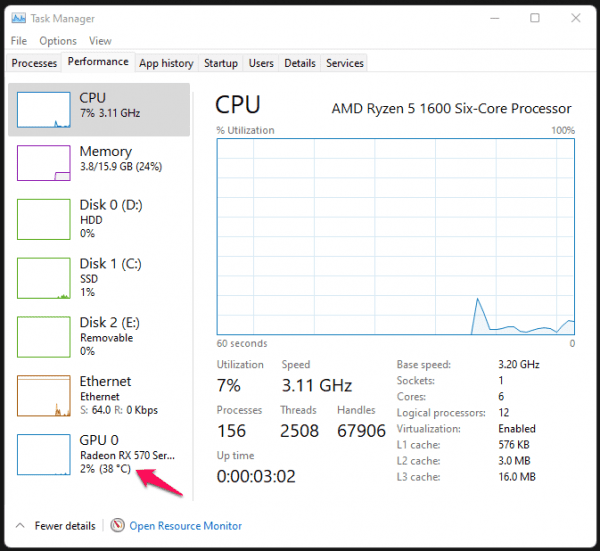Click the Virtualization Enabled value
Screen dimensions: 600x551
[x=517, y=429]
